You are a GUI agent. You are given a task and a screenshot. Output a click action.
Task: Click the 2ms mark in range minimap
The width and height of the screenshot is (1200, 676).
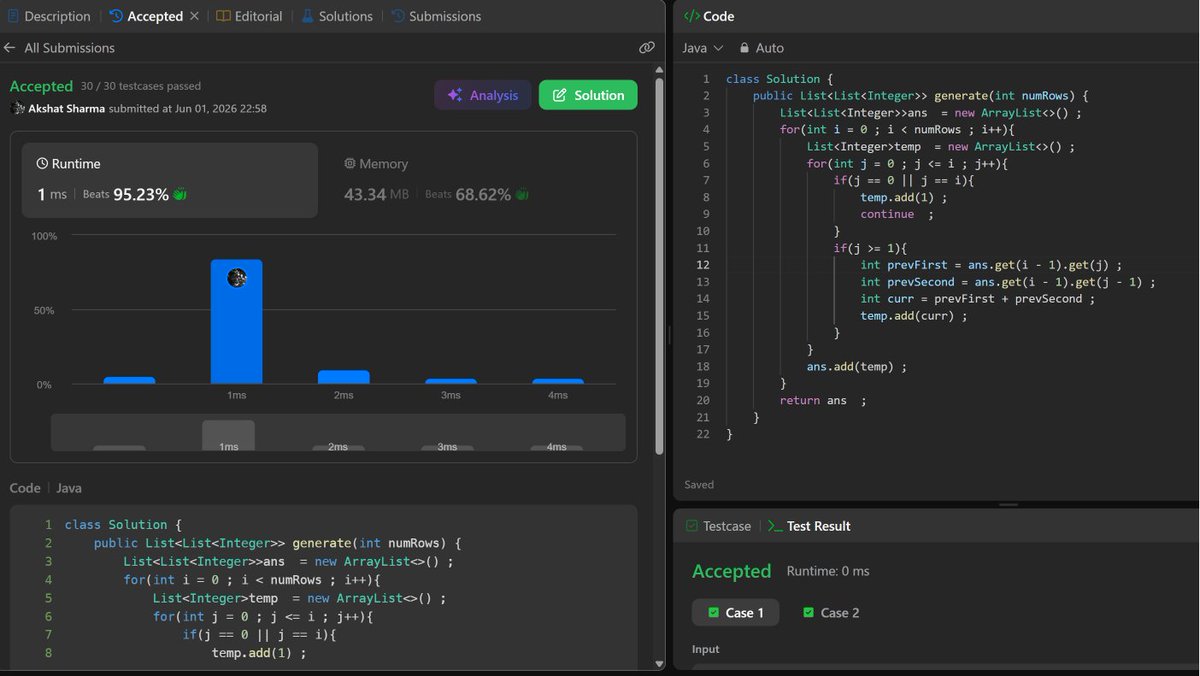[x=338, y=447]
